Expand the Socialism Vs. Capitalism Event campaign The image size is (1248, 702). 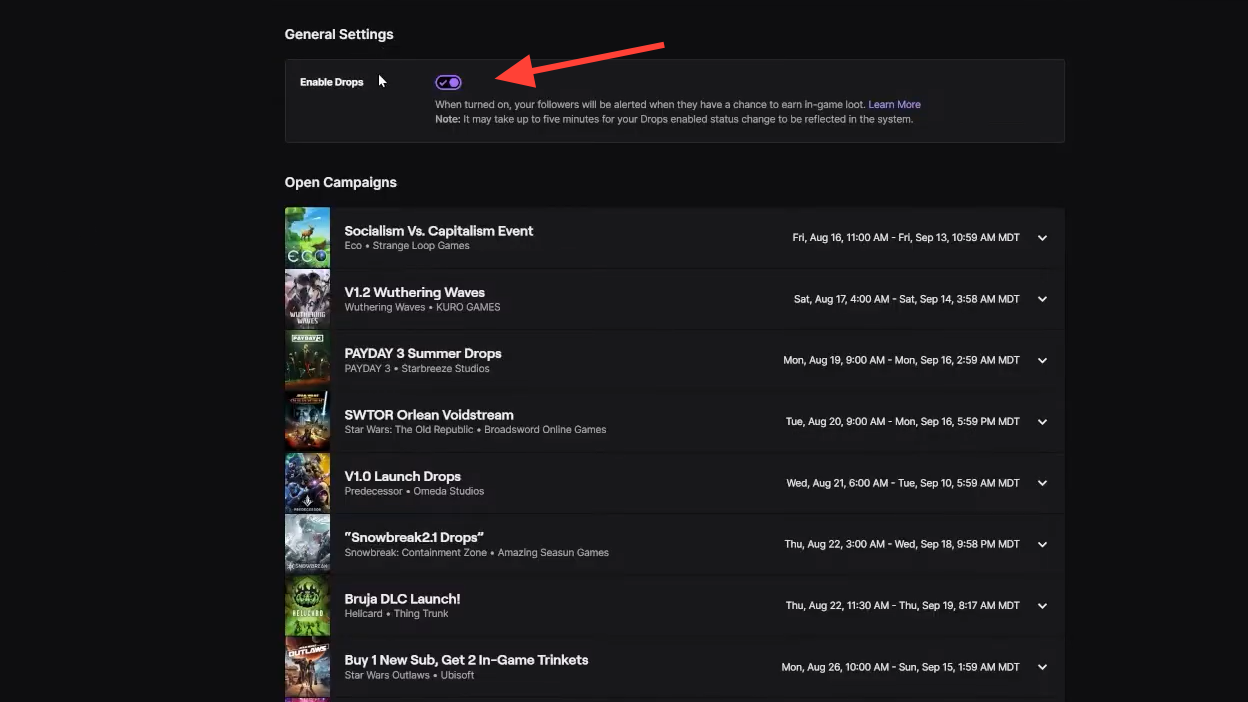tap(1042, 238)
